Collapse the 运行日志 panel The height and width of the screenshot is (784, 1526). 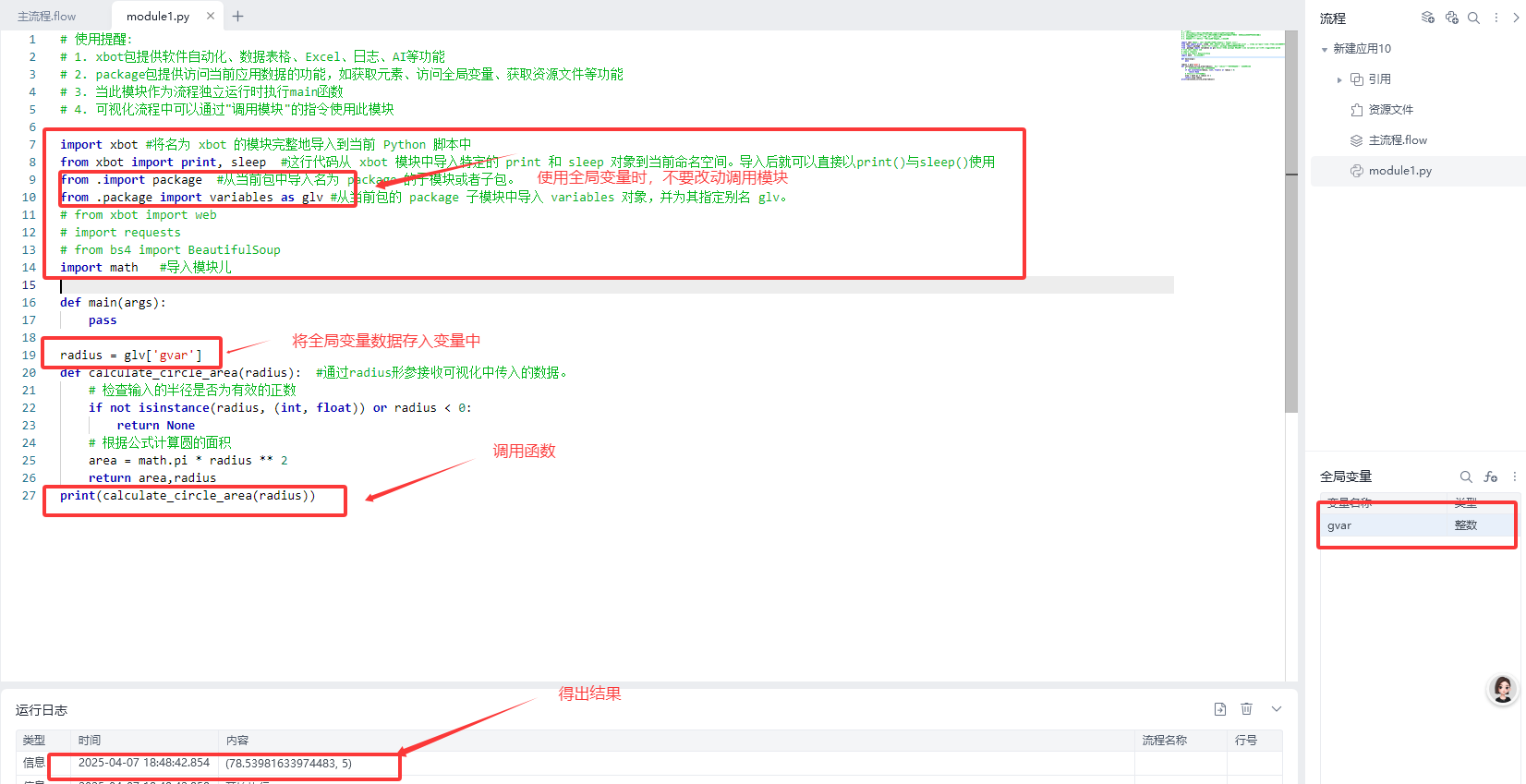(1277, 709)
